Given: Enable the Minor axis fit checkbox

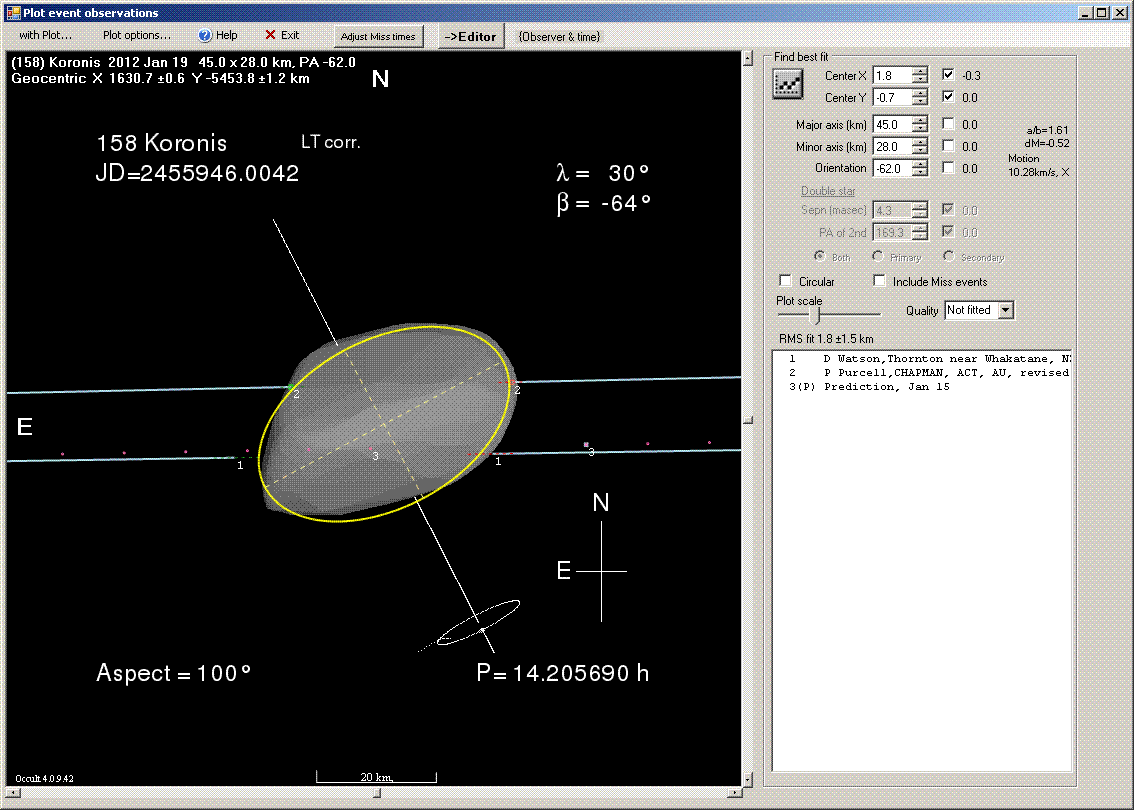Looking at the screenshot, I should pyautogui.click(x=948, y=145).
